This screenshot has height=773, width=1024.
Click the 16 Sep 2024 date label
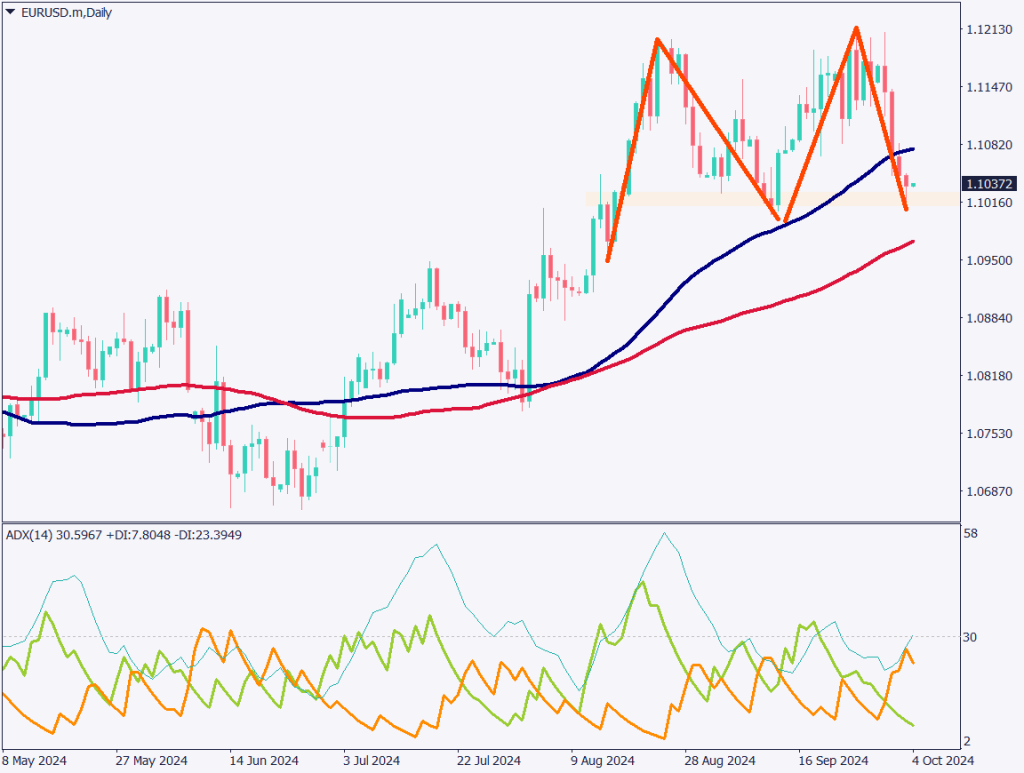pos(834,759)
